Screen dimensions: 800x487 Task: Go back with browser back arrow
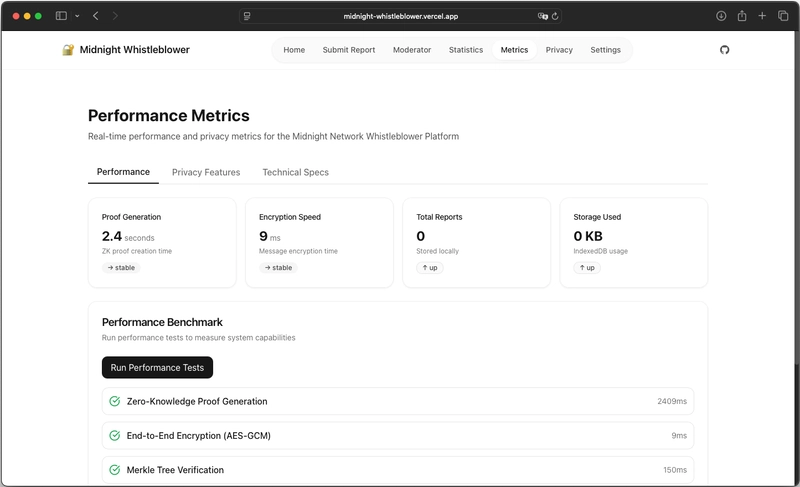point(95,16)
